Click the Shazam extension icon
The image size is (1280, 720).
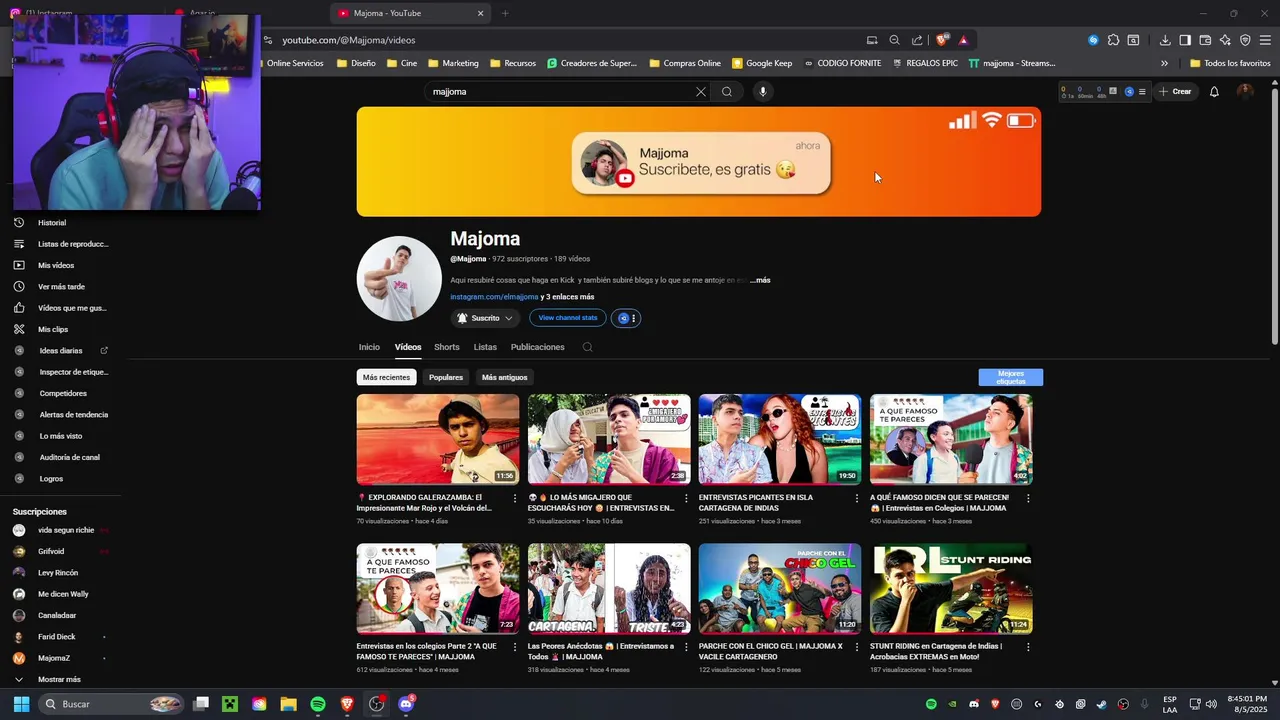click(x=1093, y=40)
